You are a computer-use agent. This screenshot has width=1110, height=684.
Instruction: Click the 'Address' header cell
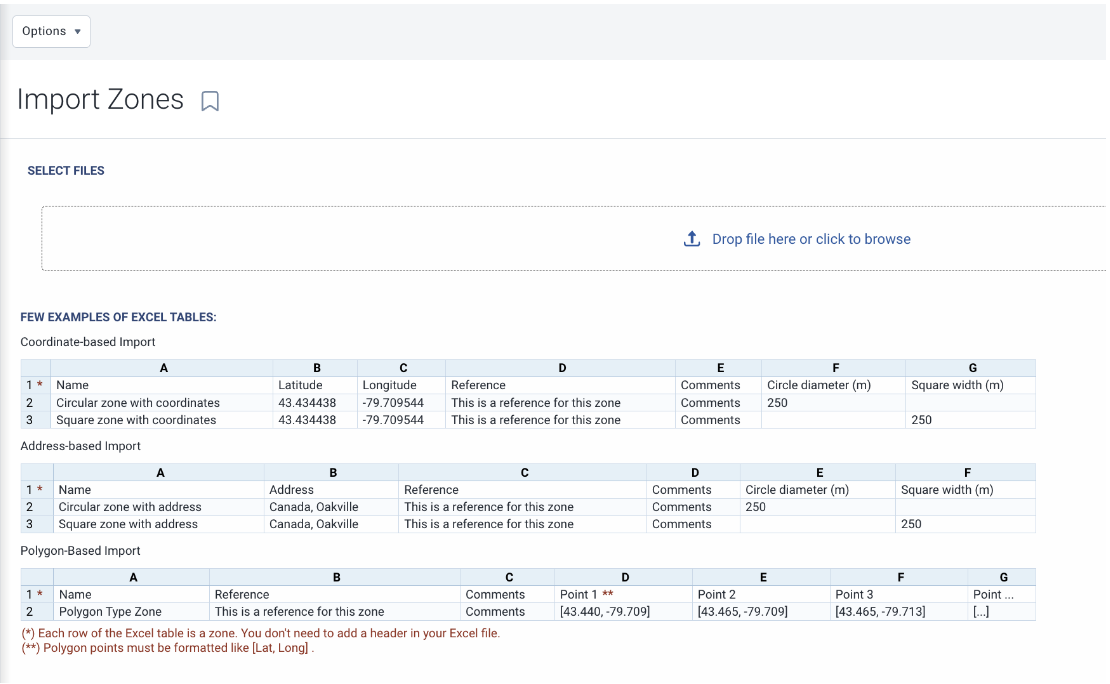click(291, 490)
